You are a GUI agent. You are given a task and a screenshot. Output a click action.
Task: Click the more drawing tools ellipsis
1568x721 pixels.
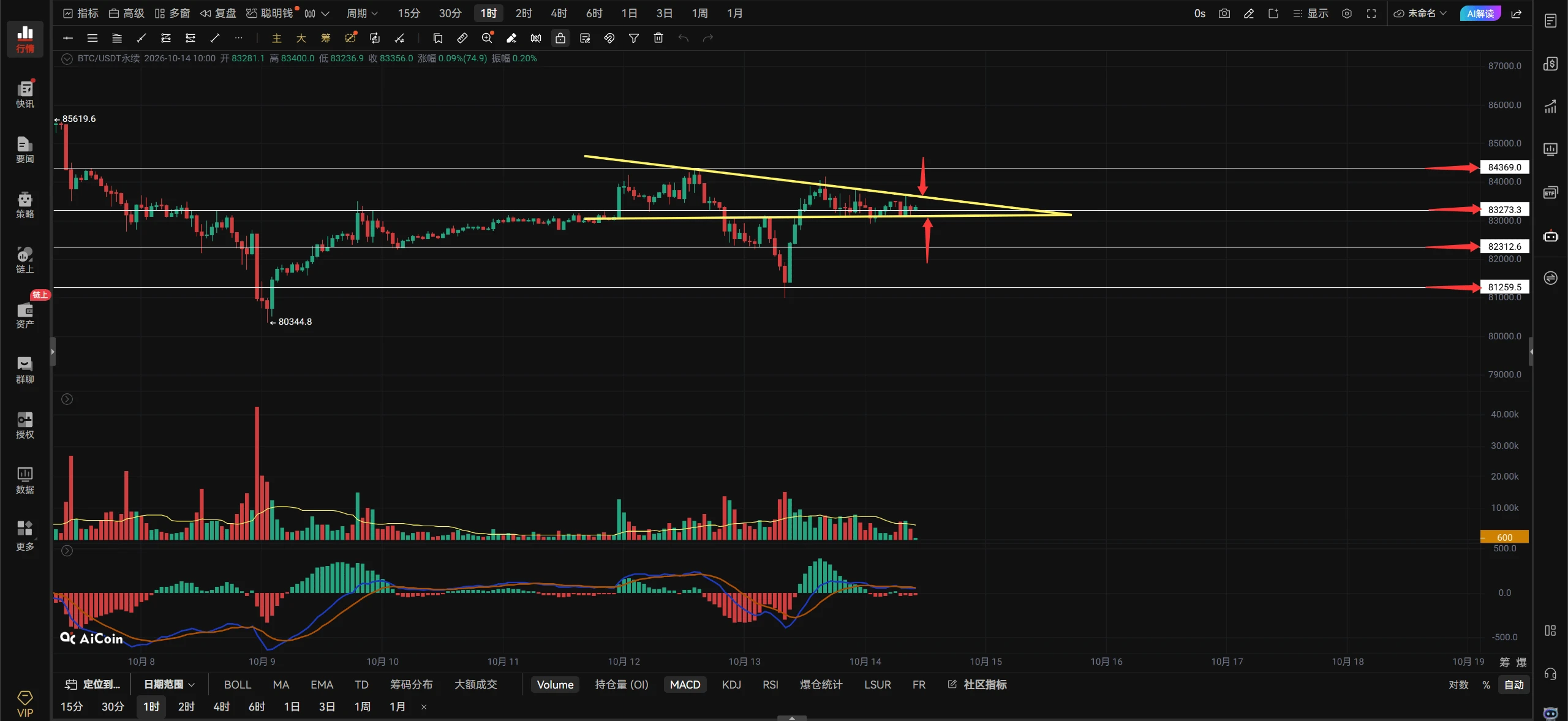pyautogui.click(x=239, y=38)
